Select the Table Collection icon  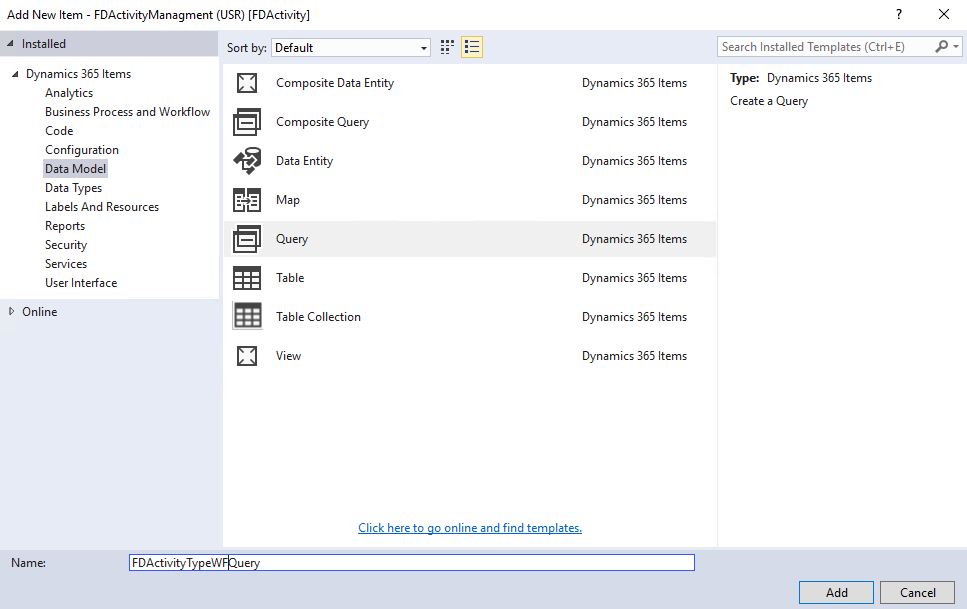point(247,317)
